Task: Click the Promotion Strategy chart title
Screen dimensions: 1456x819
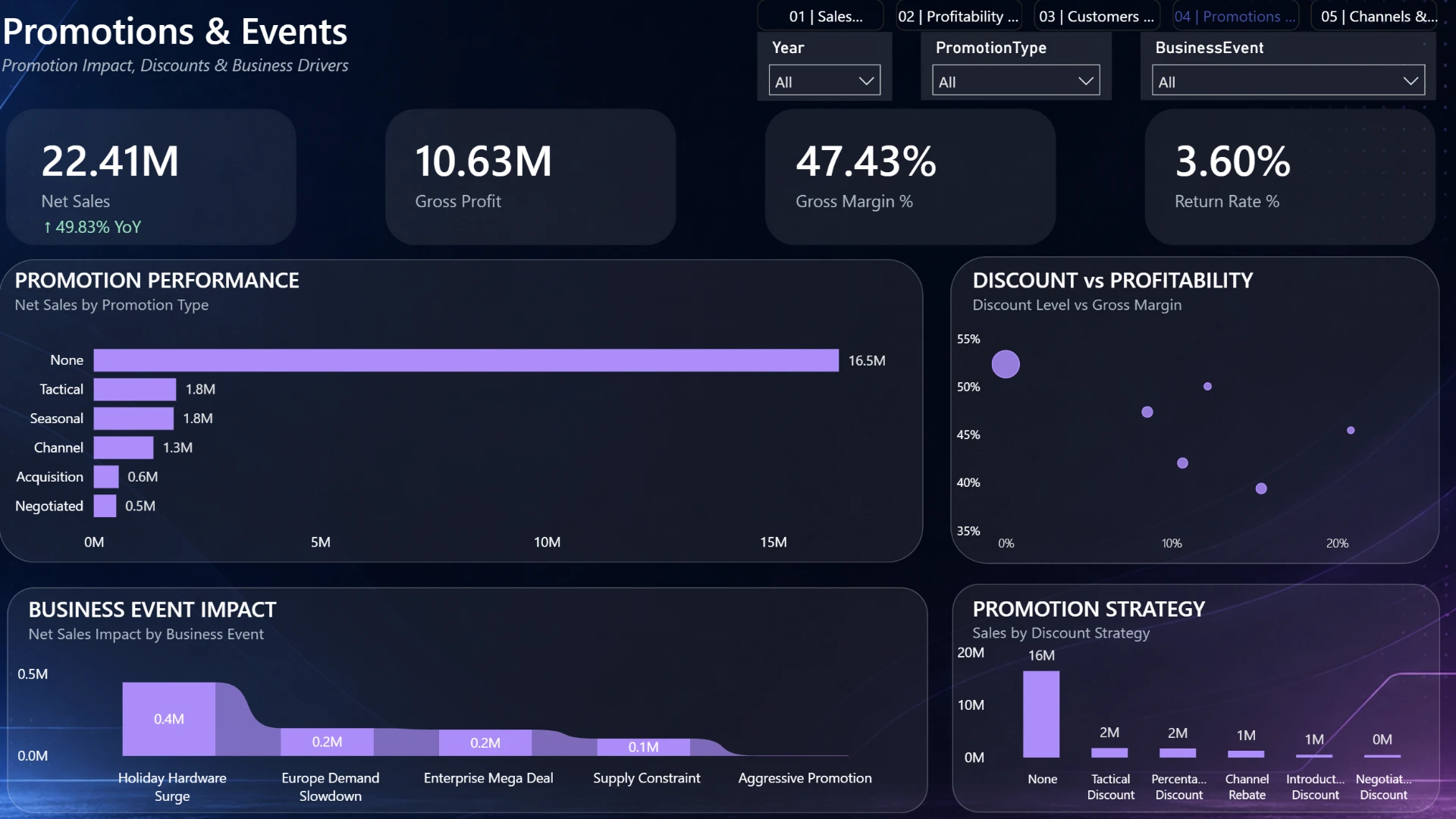Action: (x=1089, y=609)
